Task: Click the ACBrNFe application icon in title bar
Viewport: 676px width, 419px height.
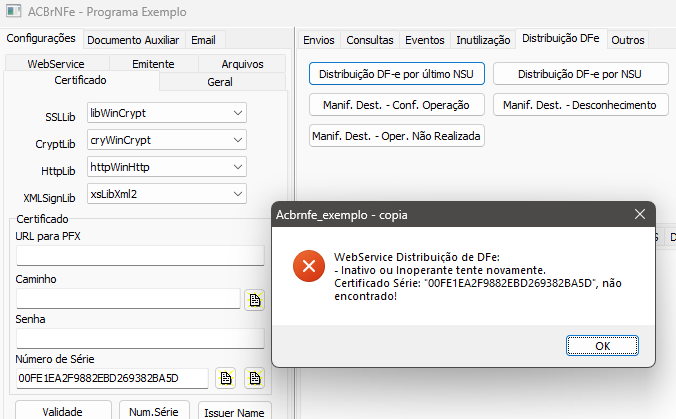Action: pos(14,11)
